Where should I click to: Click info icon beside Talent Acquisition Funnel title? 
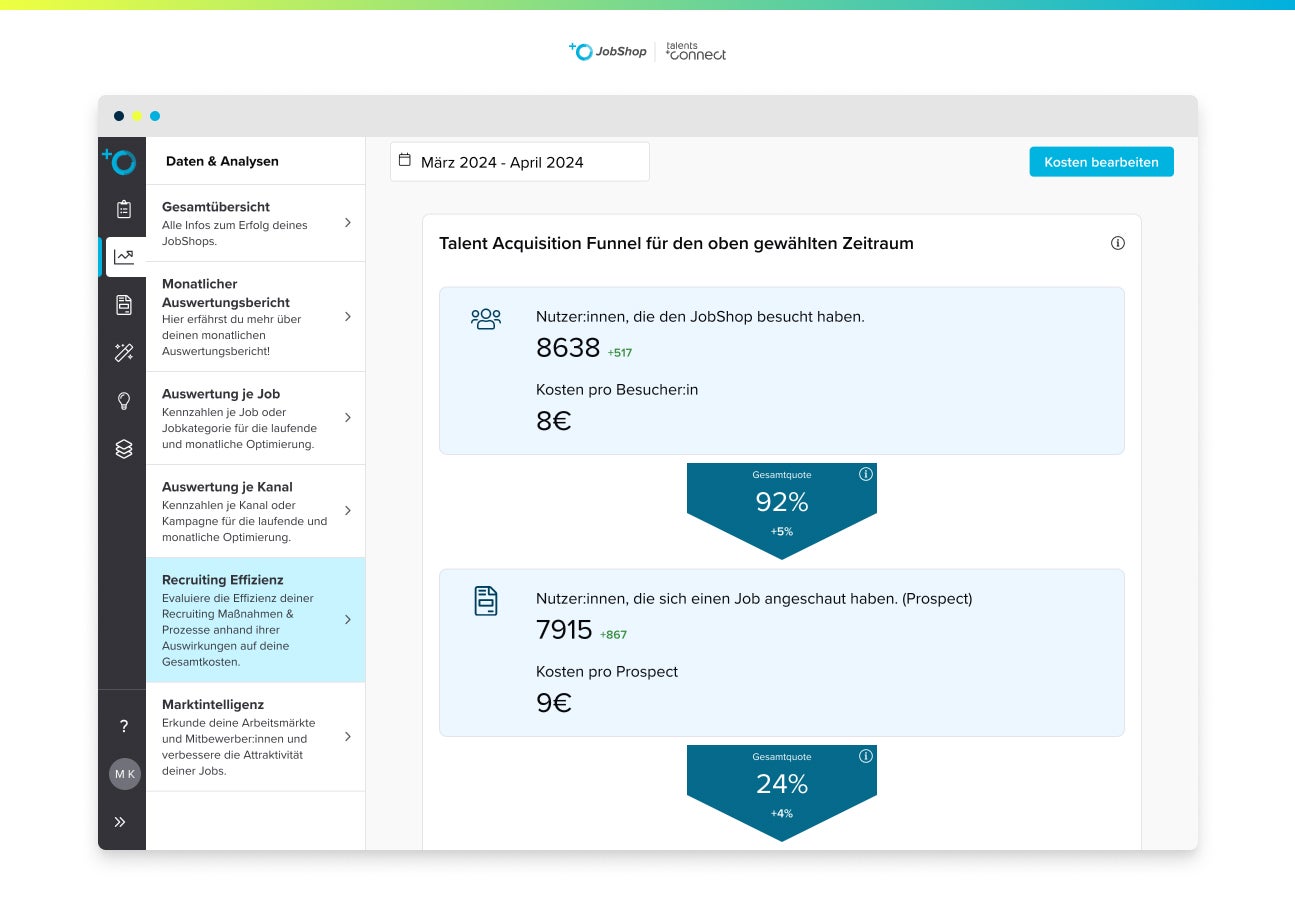[x=1118, y=243]
